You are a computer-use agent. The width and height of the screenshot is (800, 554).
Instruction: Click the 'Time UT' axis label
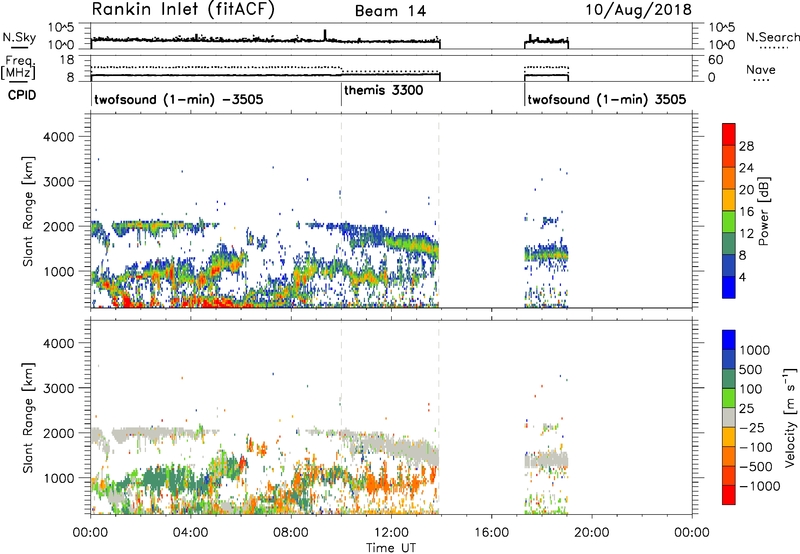tap(391, 548)
